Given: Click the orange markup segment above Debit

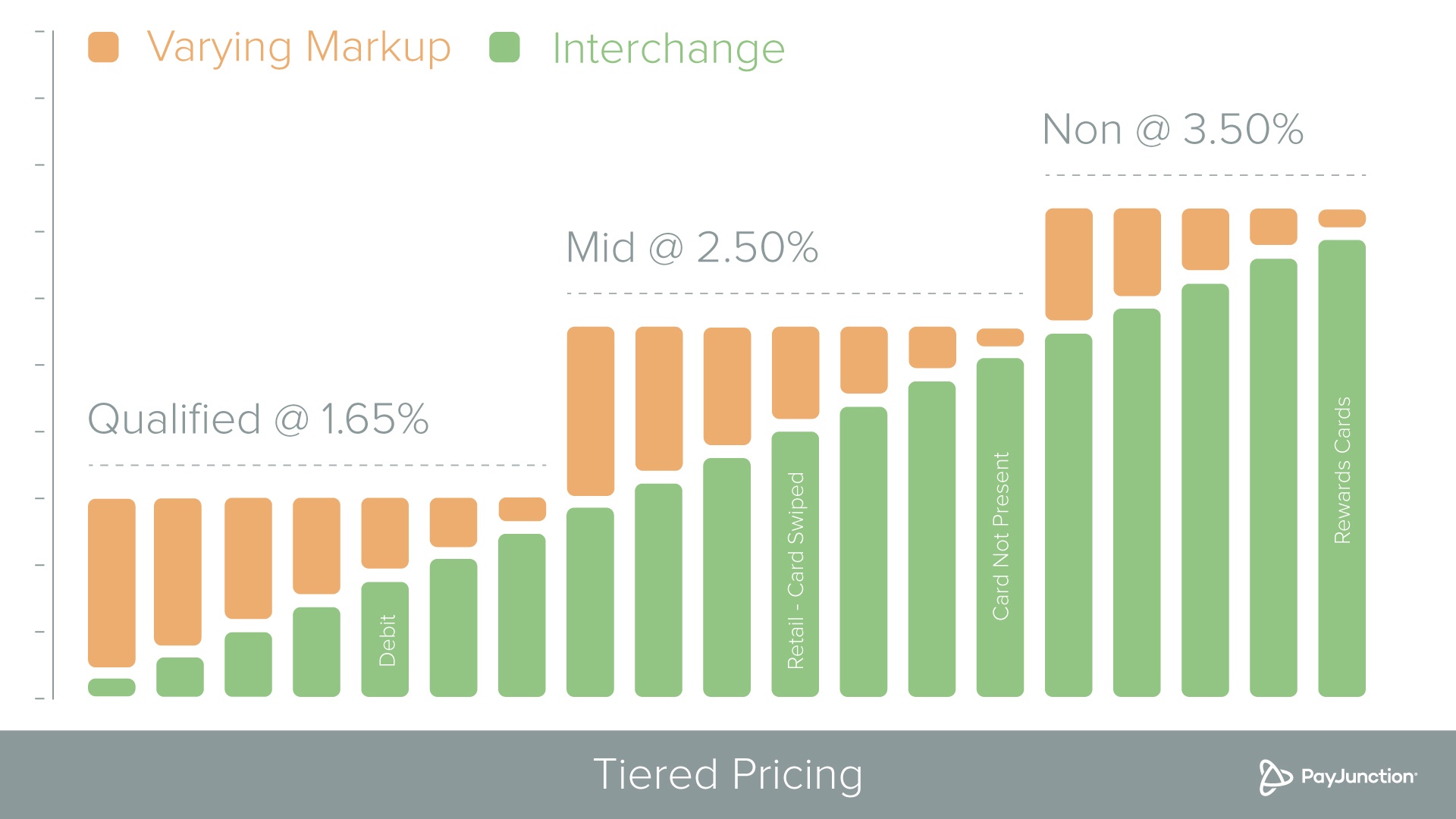Looking at the screenshot, I should point(385,533).
